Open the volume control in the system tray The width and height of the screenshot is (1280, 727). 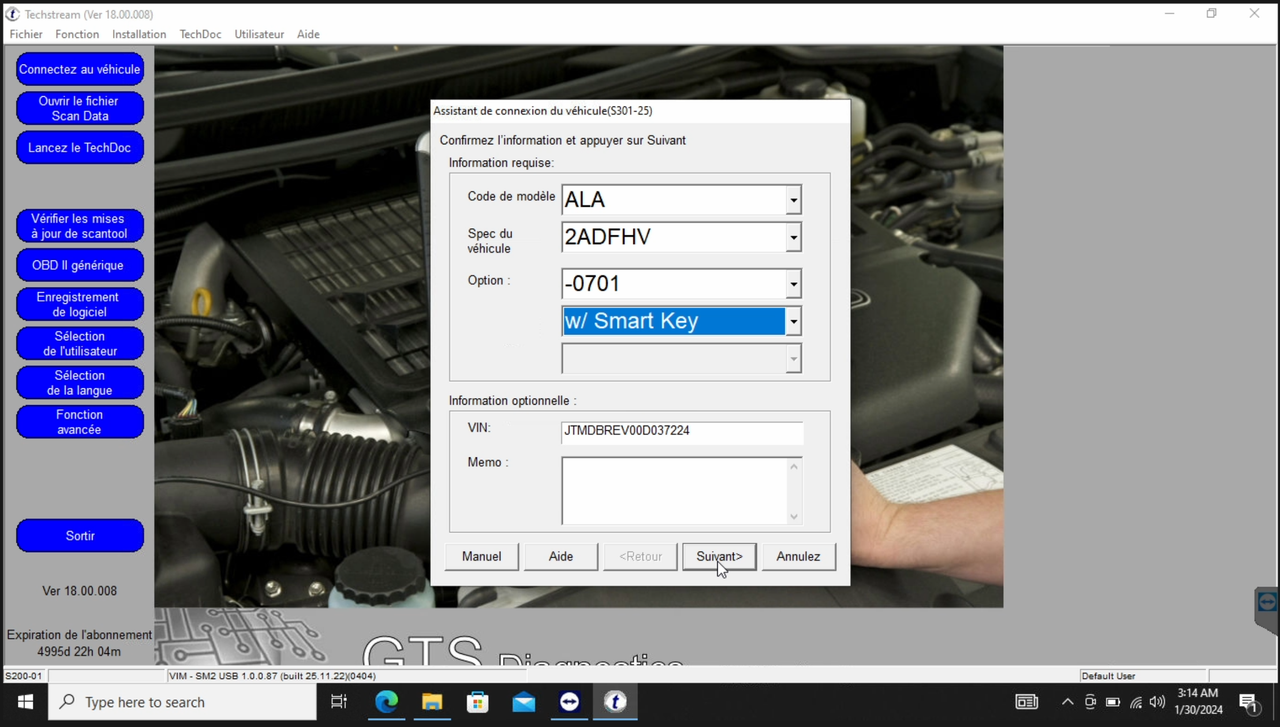coord(1157,702)
